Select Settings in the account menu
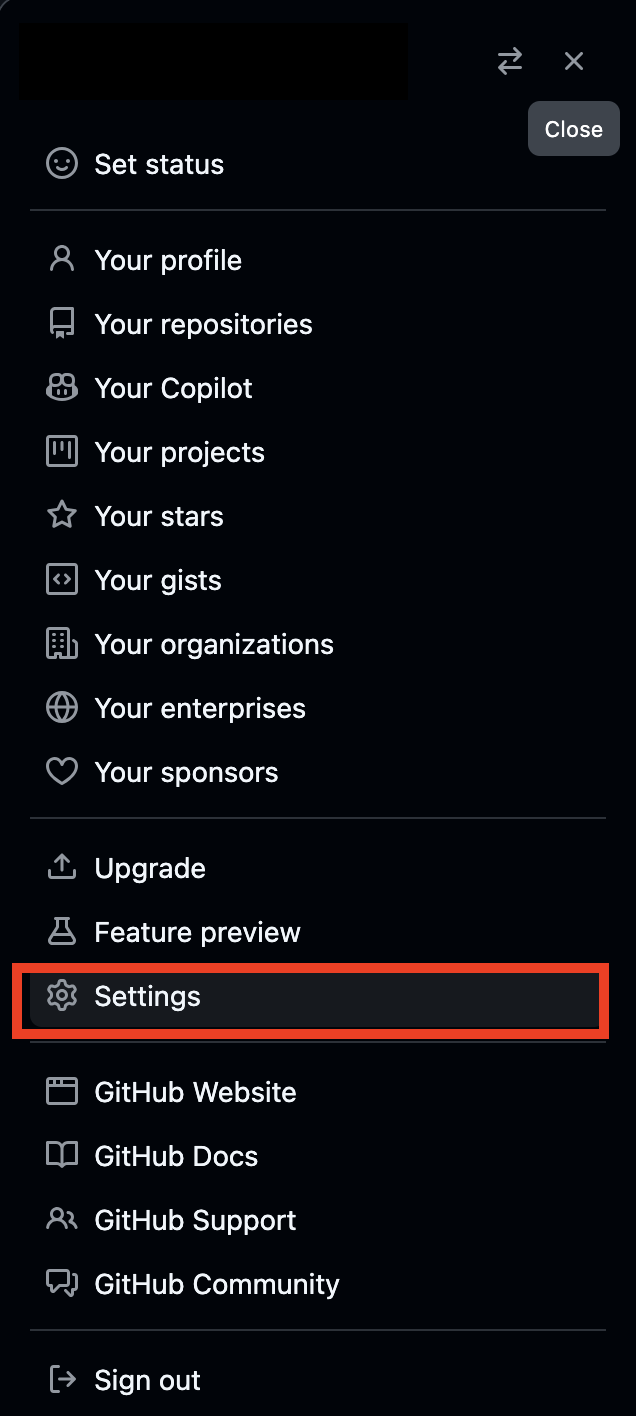Screen dimensions: 636x1416 pos(148,996)
